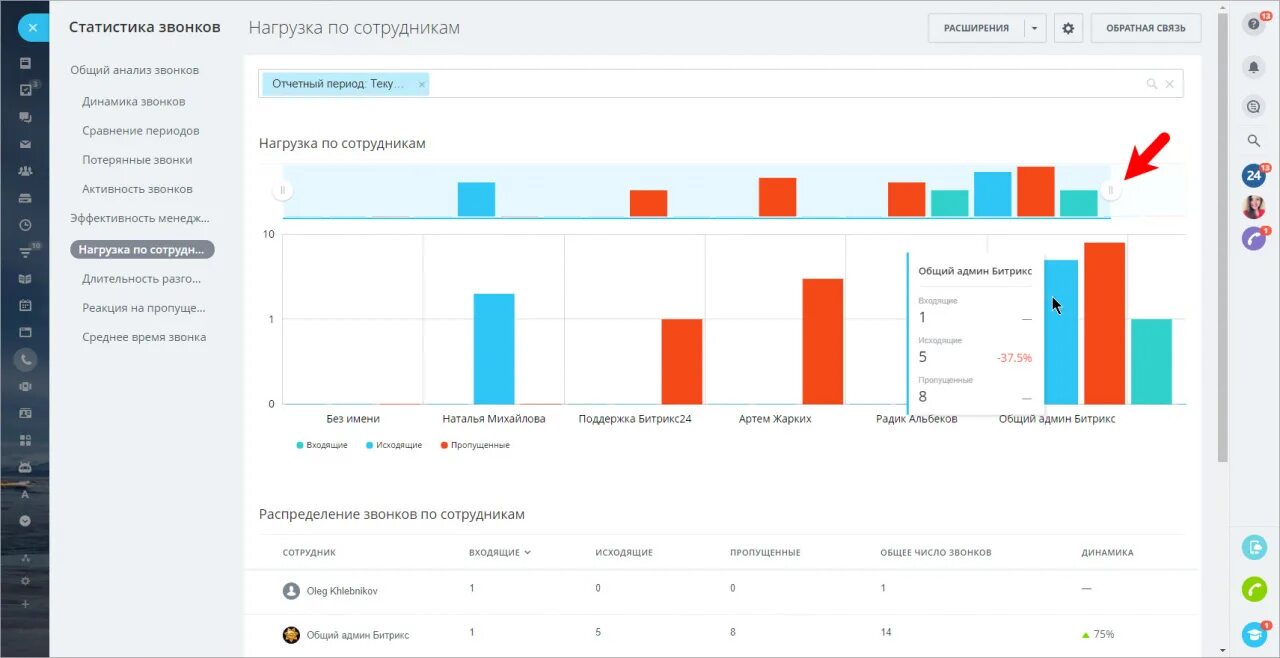The width and height of the screenshot is (1280, 658).
Task: Select Нагрузка по сотрудникам menu item
Action: coord(142,249)
